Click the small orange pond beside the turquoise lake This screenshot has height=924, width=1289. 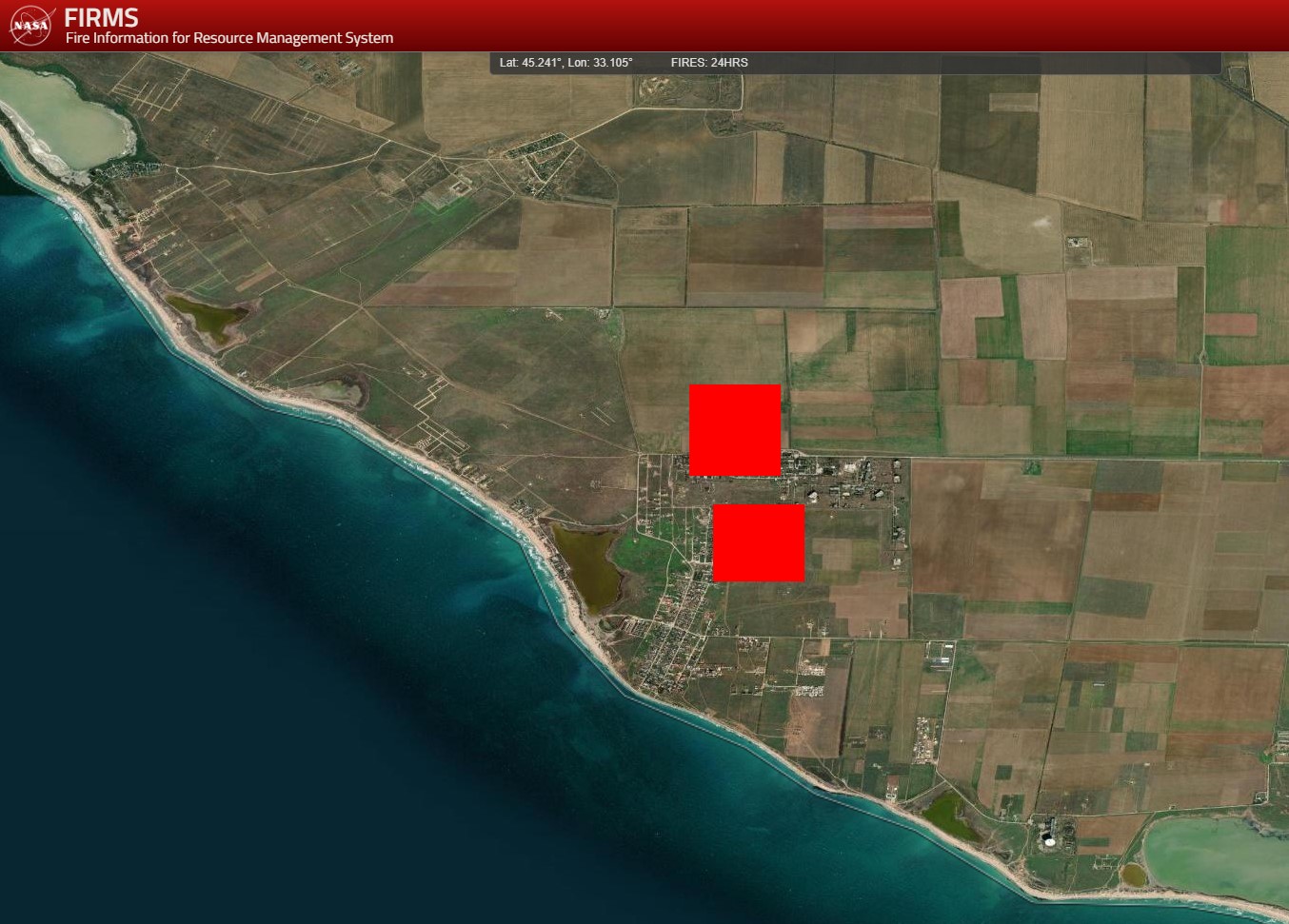coord(1133,873)
